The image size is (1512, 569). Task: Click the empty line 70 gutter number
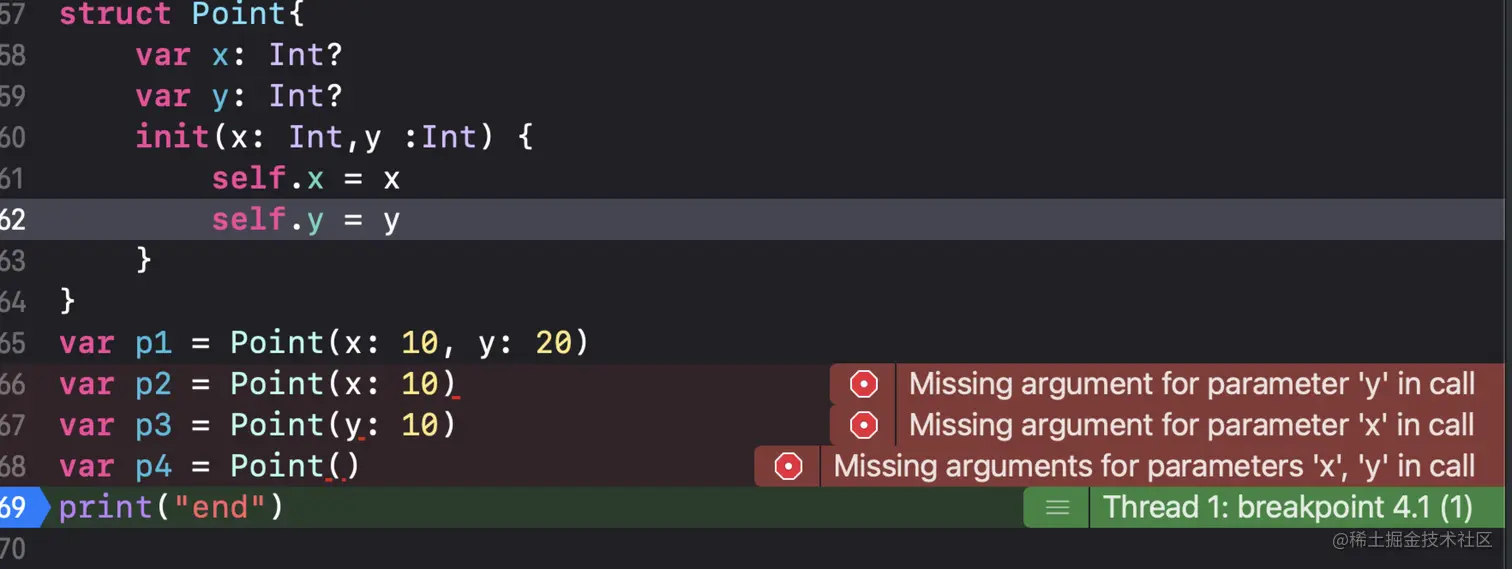(13, 548)
